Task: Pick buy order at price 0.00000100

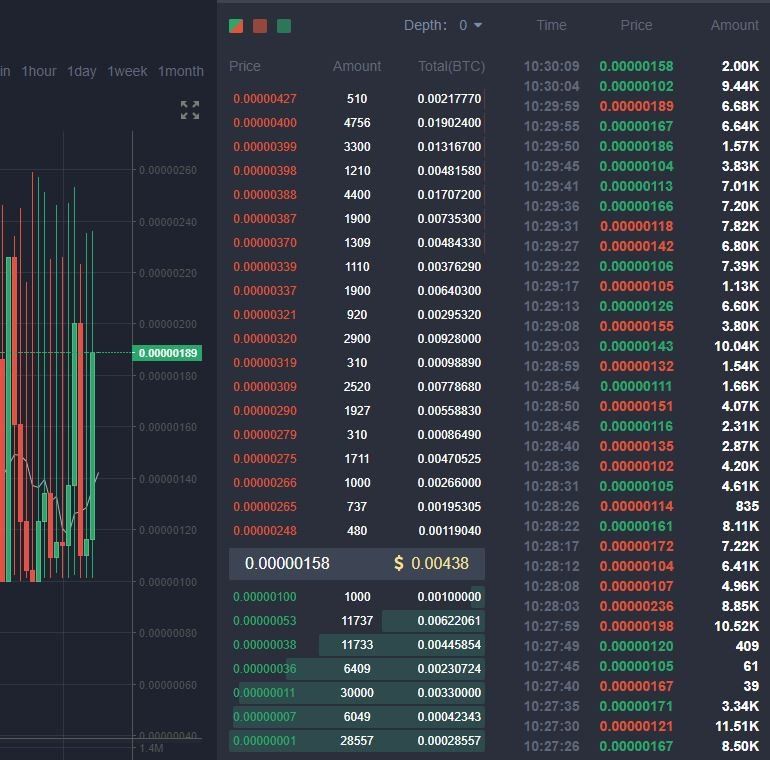Action: coord(265,597)
